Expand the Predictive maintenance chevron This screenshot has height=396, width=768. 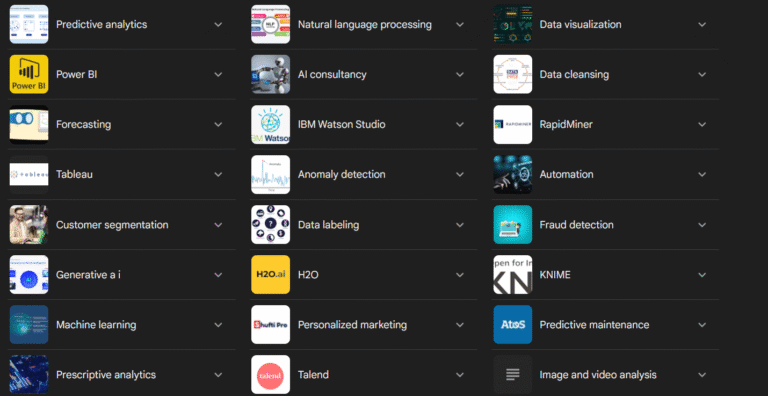(x=702, y=325)
